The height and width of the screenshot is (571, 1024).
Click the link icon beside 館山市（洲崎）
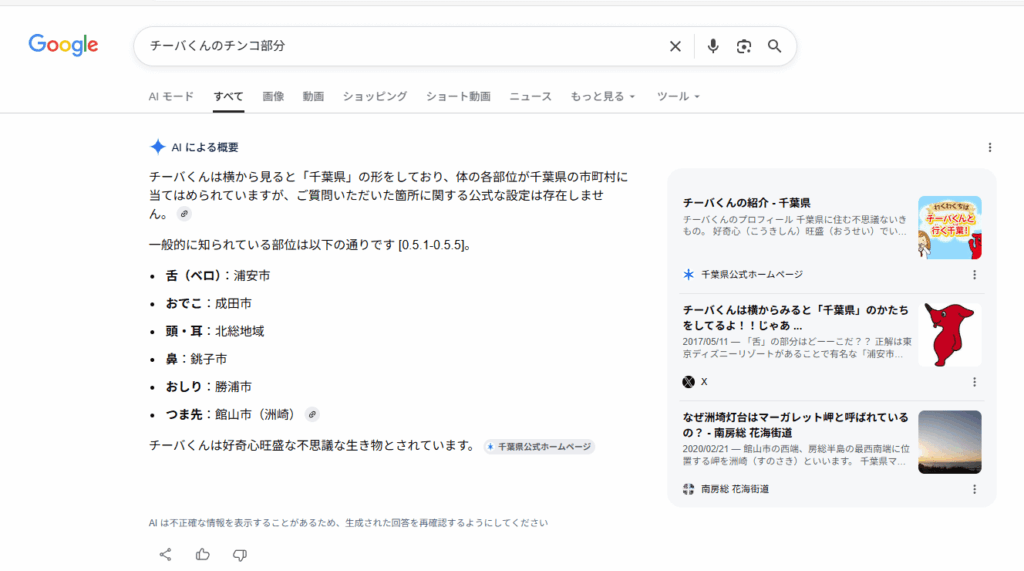312,414
